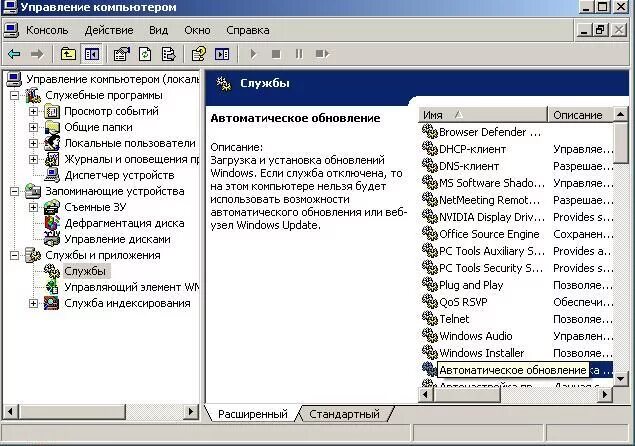The width and height of the screenshot is (635, 446).
Task: Pause the service with the Pause button
Action: [299, 54]
